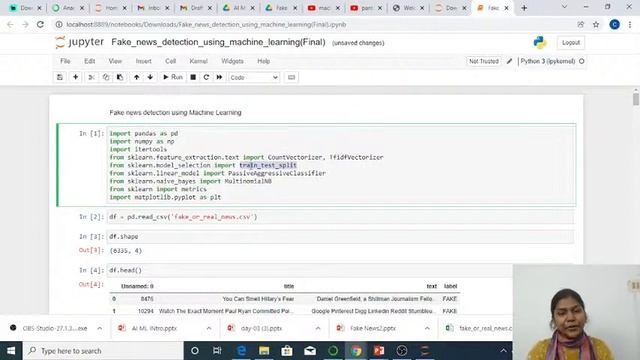Insert cell below using plus icon
Image resolution: width=640 pixels, height=360 pixels.
(76, 77)
